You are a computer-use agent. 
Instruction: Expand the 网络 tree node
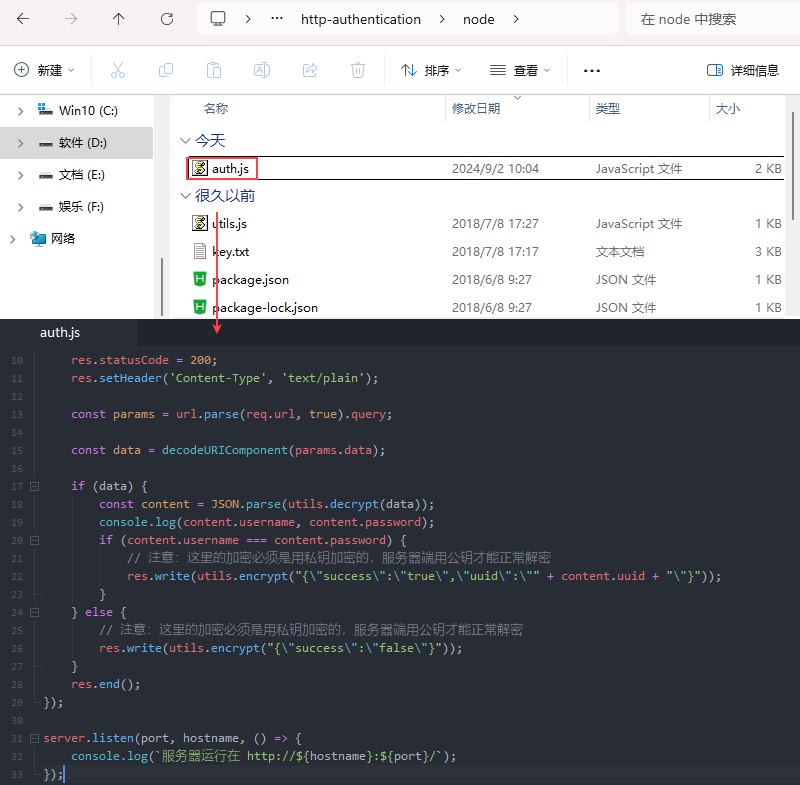(x=13, y=239)
